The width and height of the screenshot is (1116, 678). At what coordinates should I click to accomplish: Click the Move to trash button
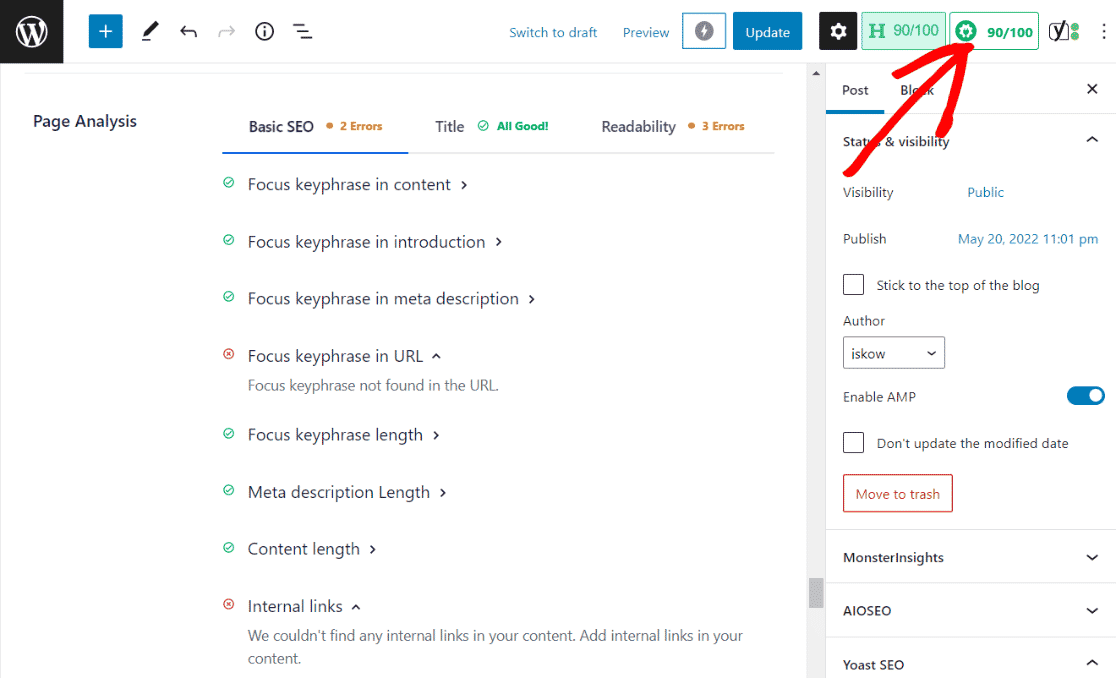coord(897,494)
